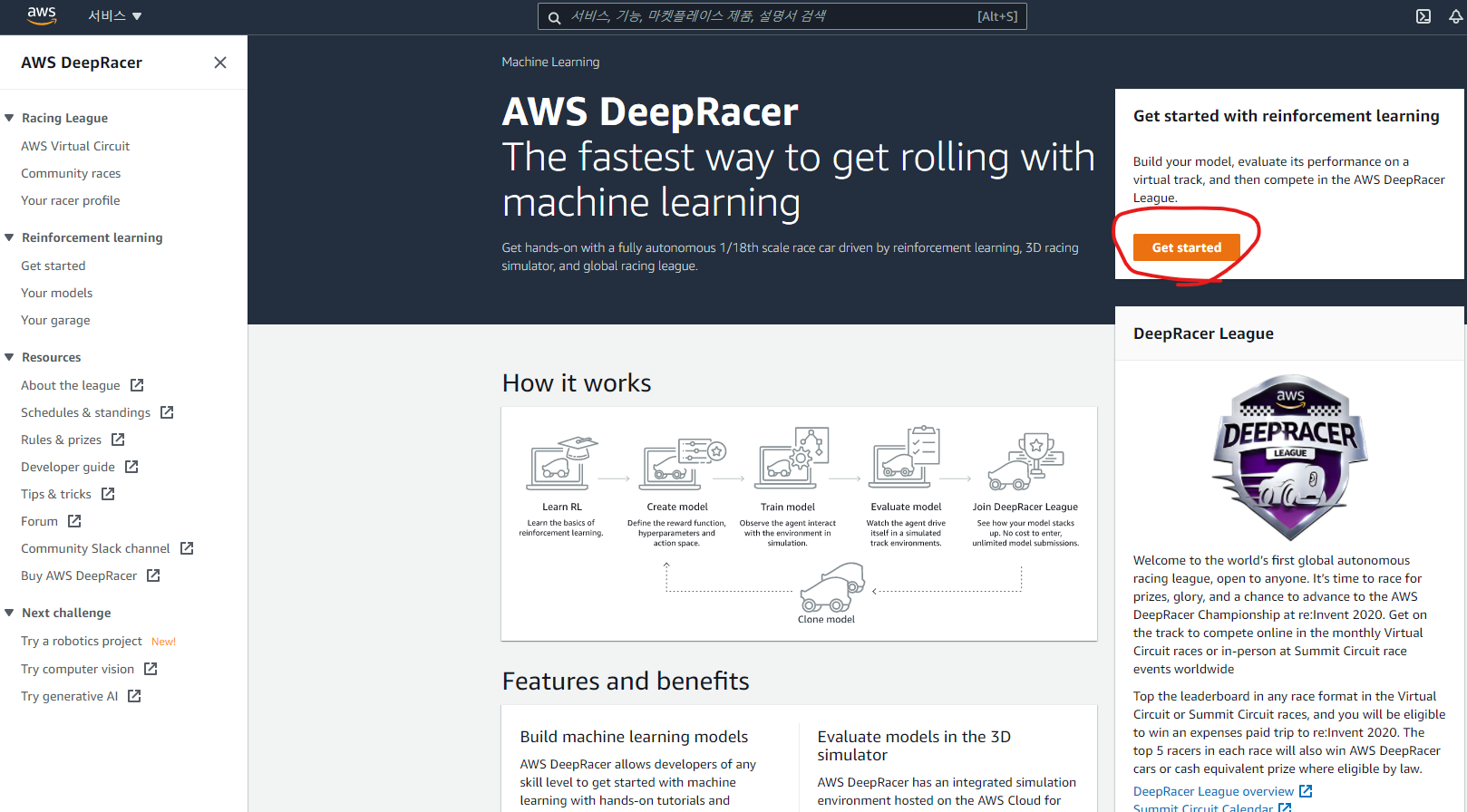The height and width of the screenshot is (812, 1467).
Task: Click the DeepRacer League badge logo
Action: 1290,459
